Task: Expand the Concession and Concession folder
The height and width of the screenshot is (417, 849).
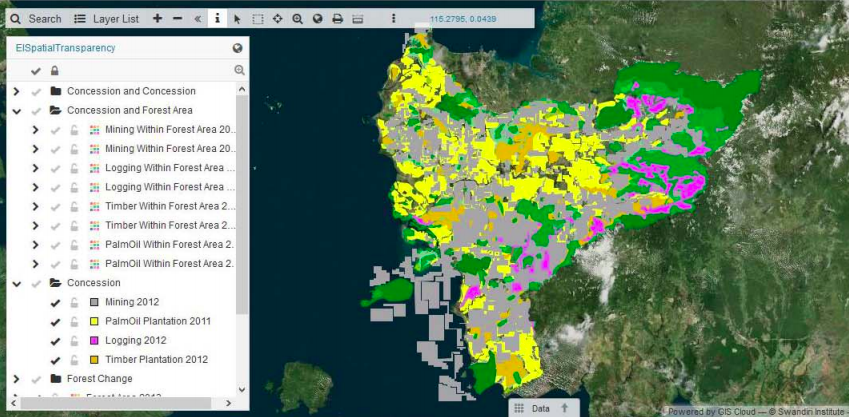Action: [16, 91]
